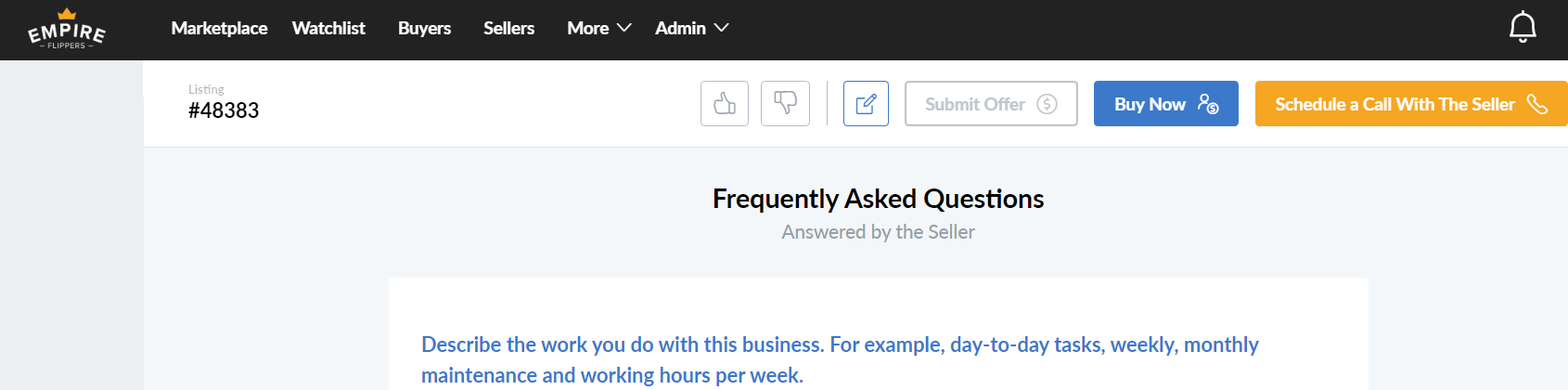Click the phone handset icon
The height and width of the screenshot is (390, 1568).
(1537, 104)
